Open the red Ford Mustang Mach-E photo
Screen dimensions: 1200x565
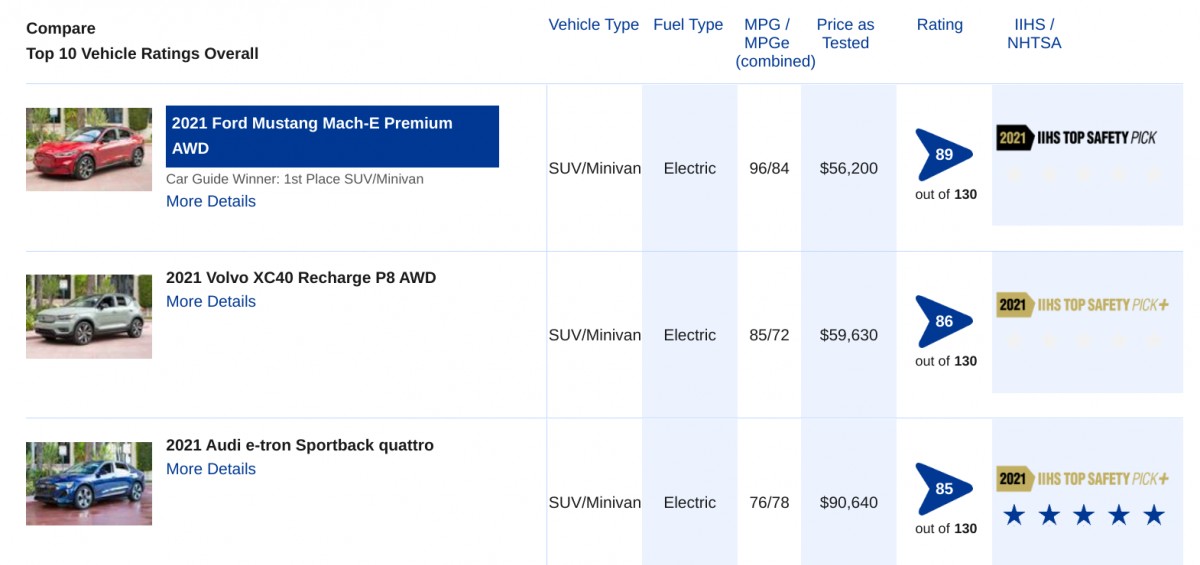(x=89, y=149)
